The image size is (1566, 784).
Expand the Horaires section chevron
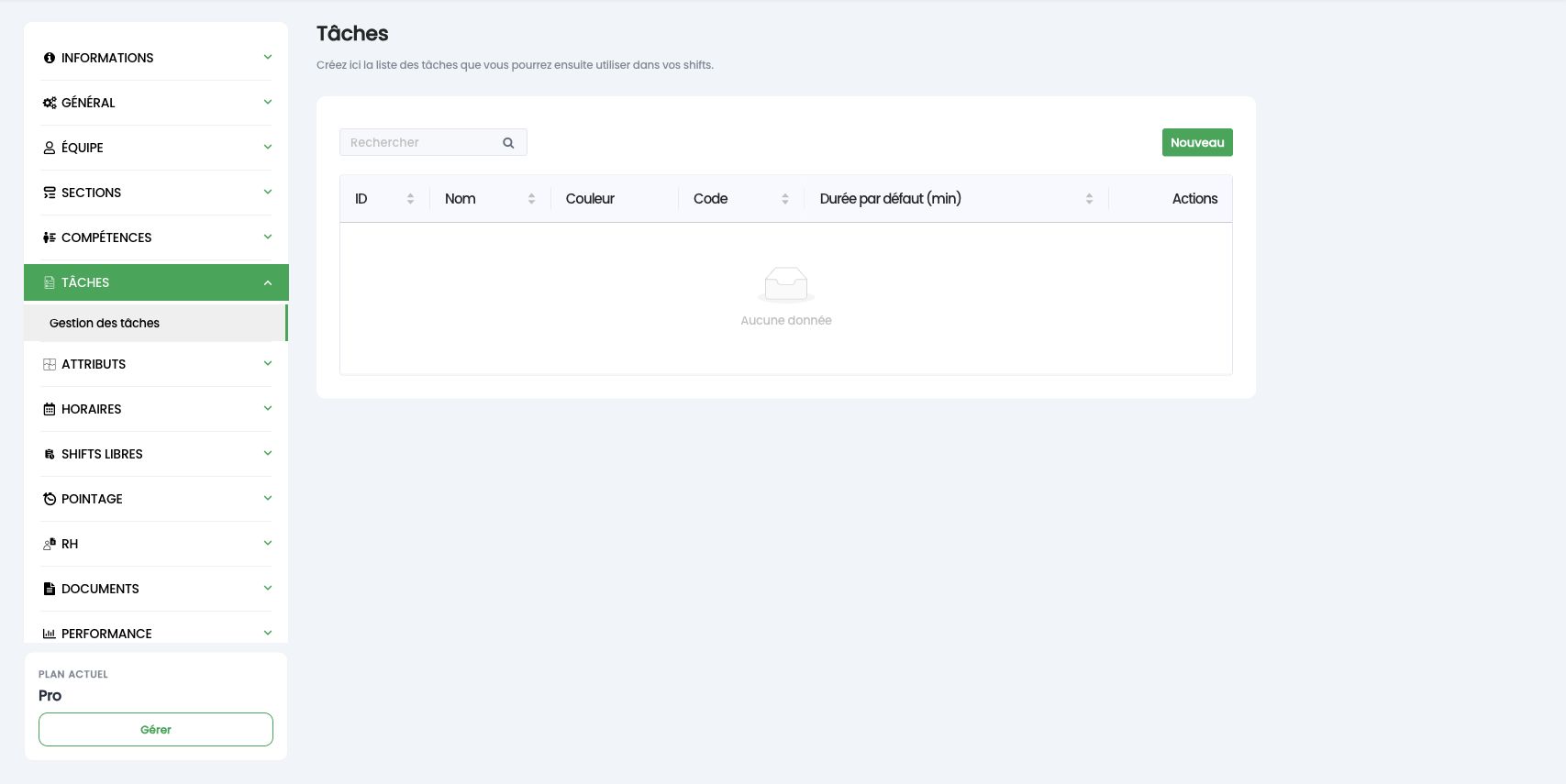coord(268,408)
